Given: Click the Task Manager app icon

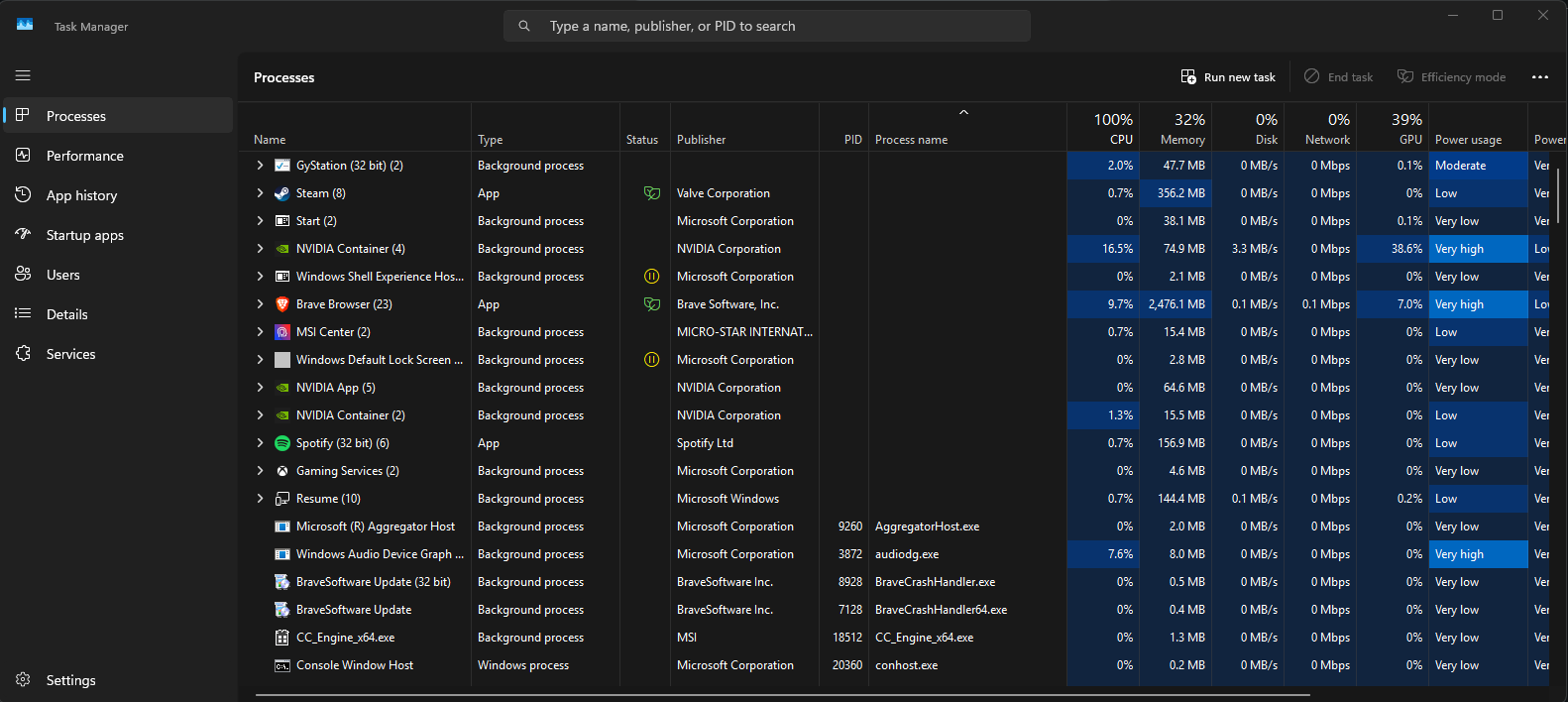Looking at the screenshot, I should 25,25.
